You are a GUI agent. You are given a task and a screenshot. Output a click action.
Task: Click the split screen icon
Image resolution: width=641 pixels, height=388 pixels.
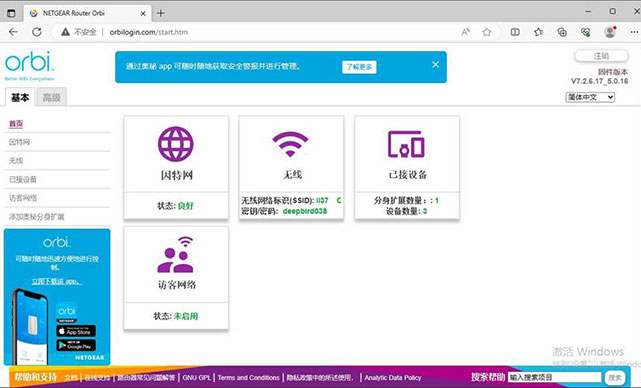click(515, 32)
